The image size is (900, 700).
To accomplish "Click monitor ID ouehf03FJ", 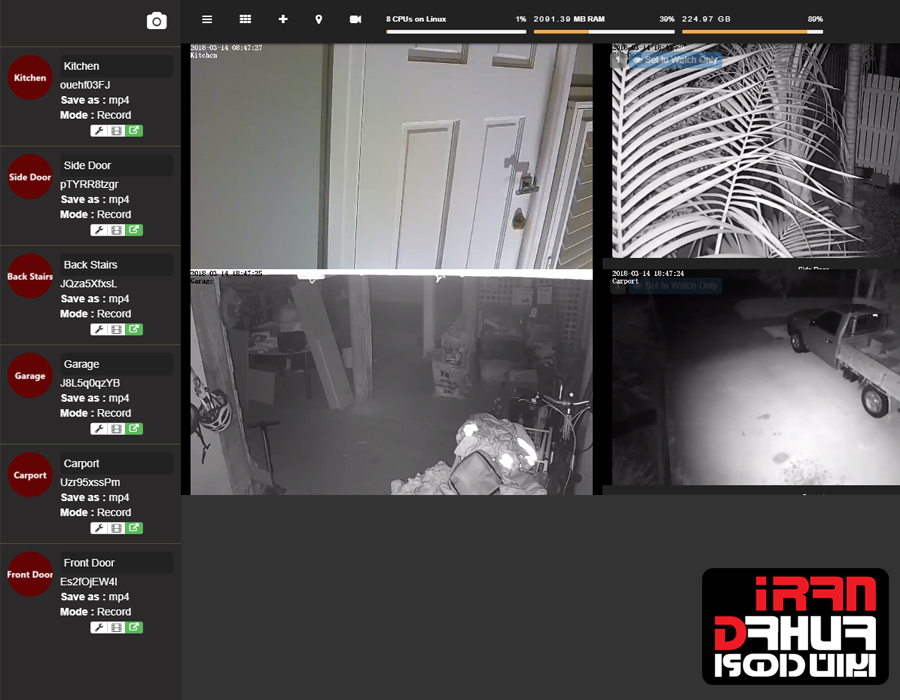I will click(x=85, y=85).
